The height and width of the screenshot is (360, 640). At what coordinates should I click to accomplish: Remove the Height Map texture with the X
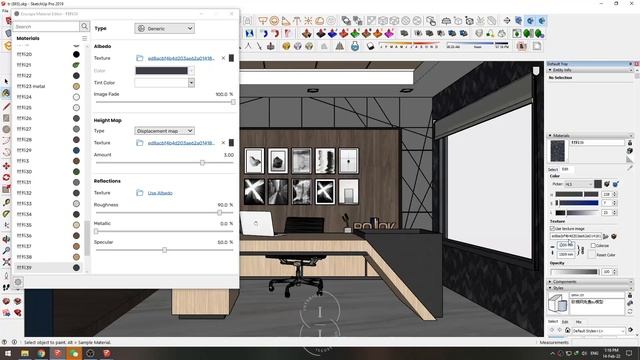pos(223,143)
